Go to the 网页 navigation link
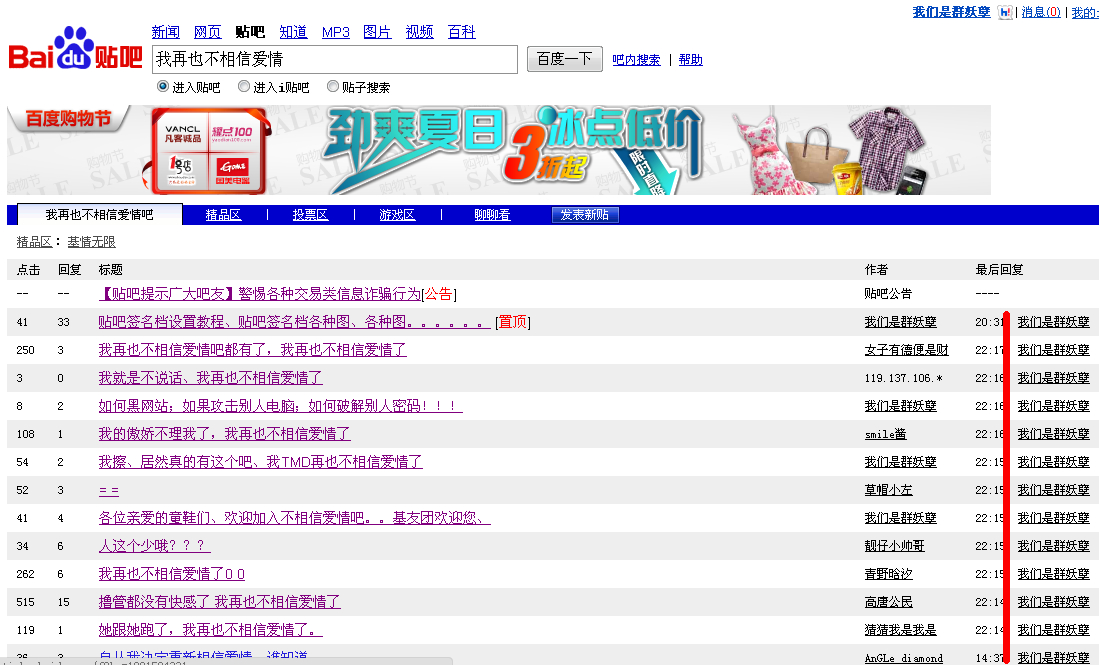This screenshot has height=665, width=1099. (x=207, y=32)
